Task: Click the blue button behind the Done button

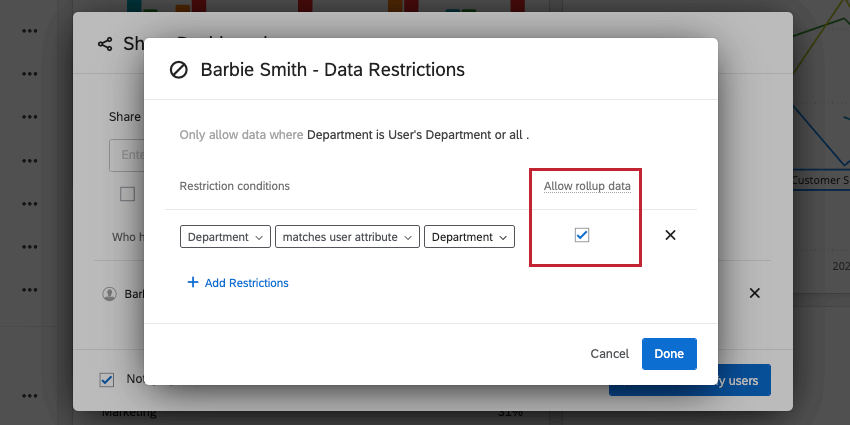Action: pyautogui.click(x=740, y=380)
